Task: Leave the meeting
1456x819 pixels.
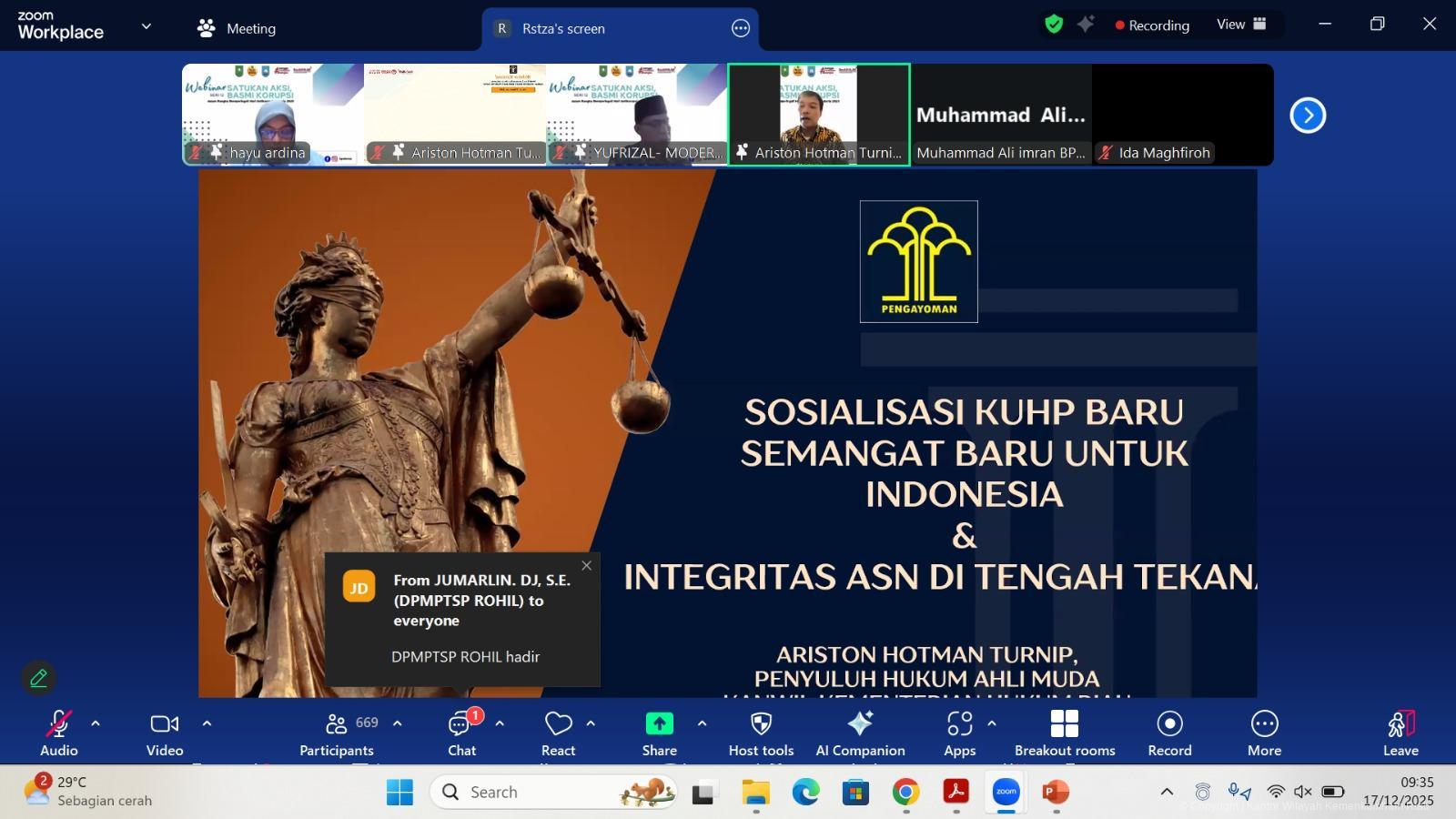Action: click(x=1400, y=733)
